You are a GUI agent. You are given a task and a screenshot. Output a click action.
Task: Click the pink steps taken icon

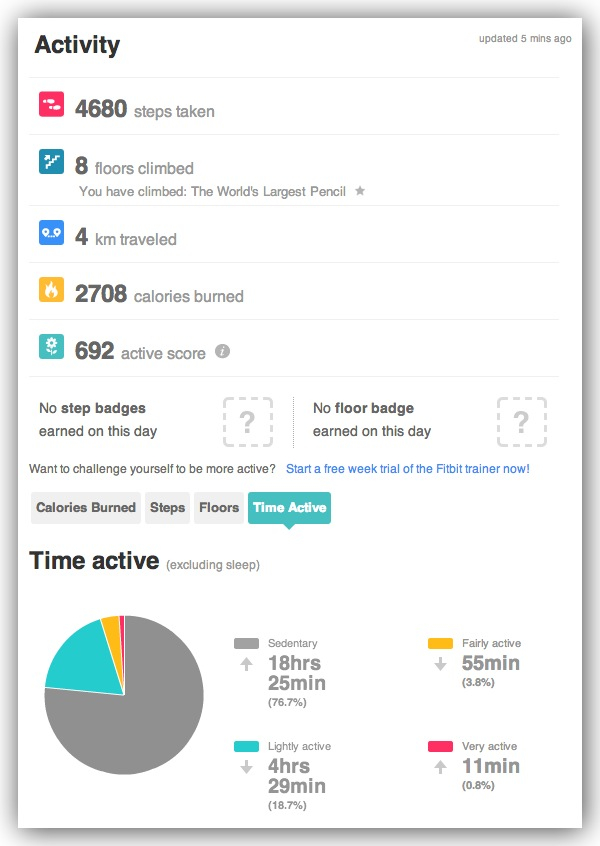tap(51, 104)
